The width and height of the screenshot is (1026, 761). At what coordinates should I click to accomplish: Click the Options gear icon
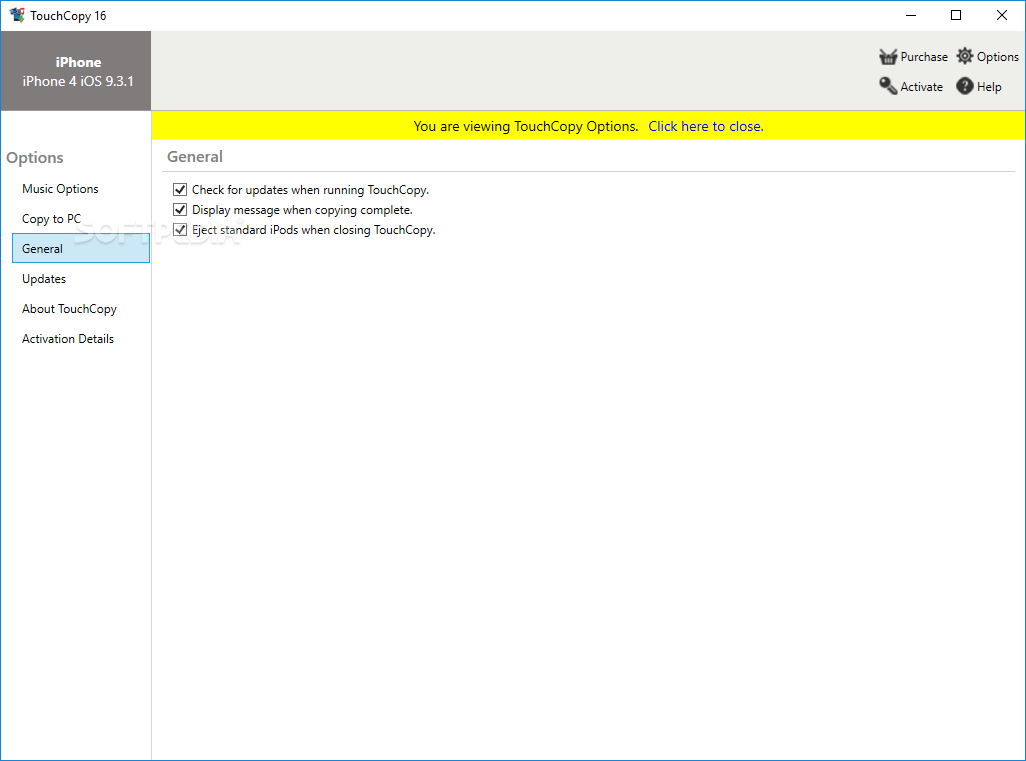964,56
